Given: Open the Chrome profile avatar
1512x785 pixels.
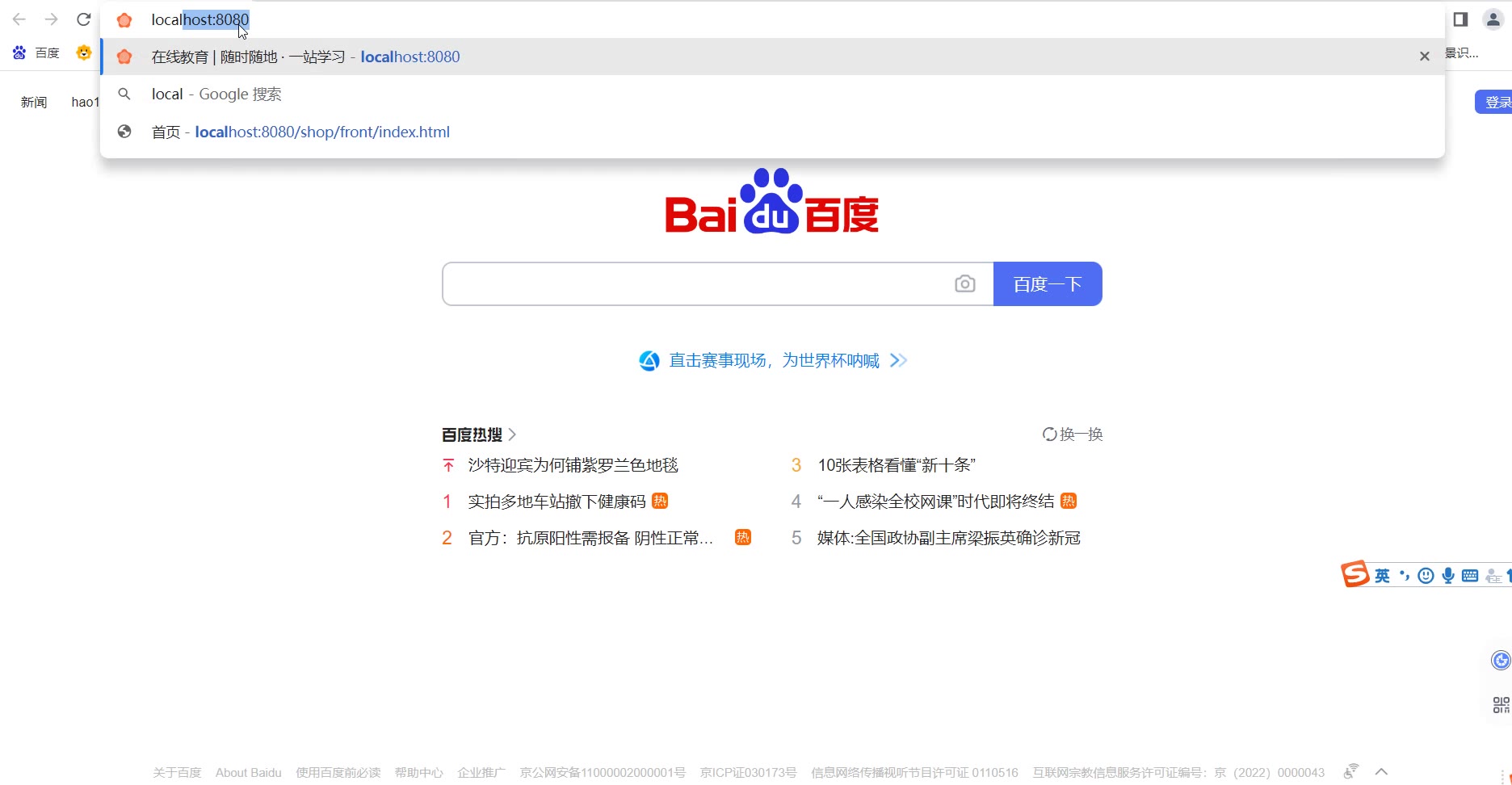Looking at the screenshot, I should (1493, 19).
